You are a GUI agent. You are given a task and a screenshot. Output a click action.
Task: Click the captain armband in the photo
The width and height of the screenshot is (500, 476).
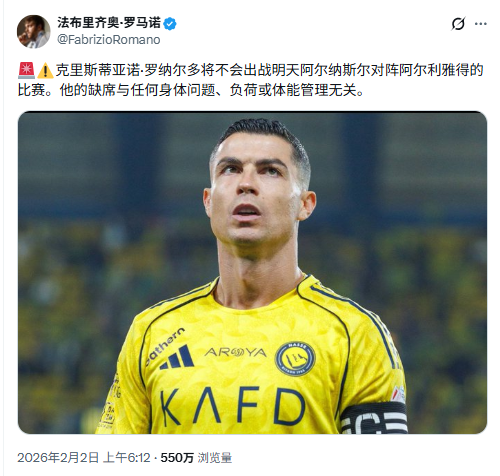click(x=374, y=418)
